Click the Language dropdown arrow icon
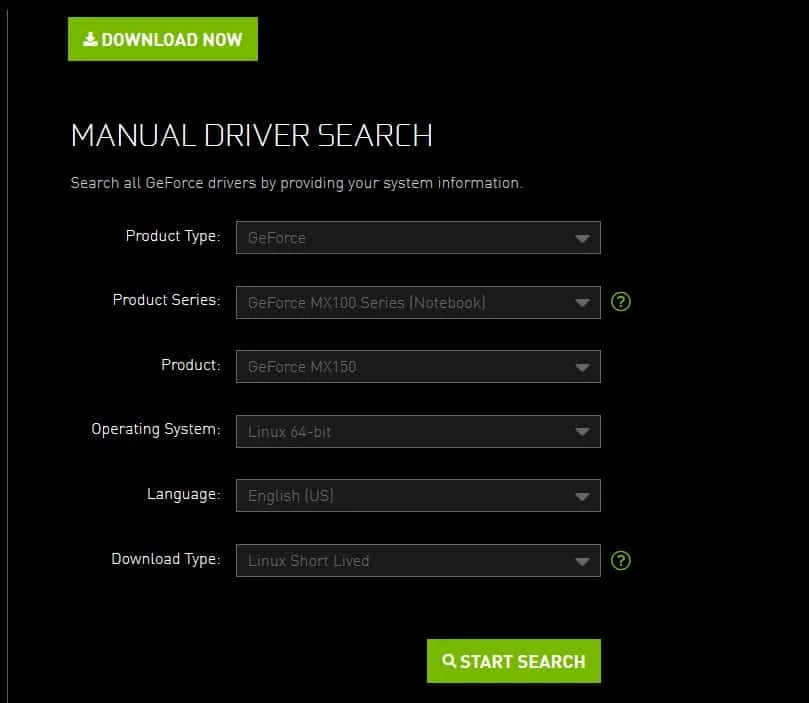809x703 pixels. point(583,495)
